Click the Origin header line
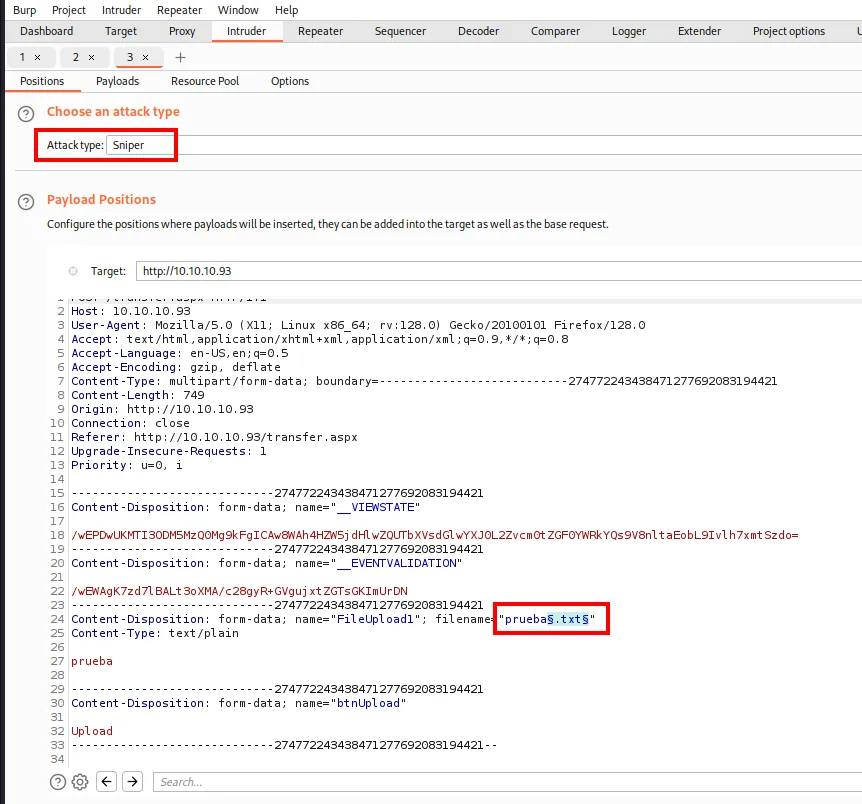 click(162, 409)
